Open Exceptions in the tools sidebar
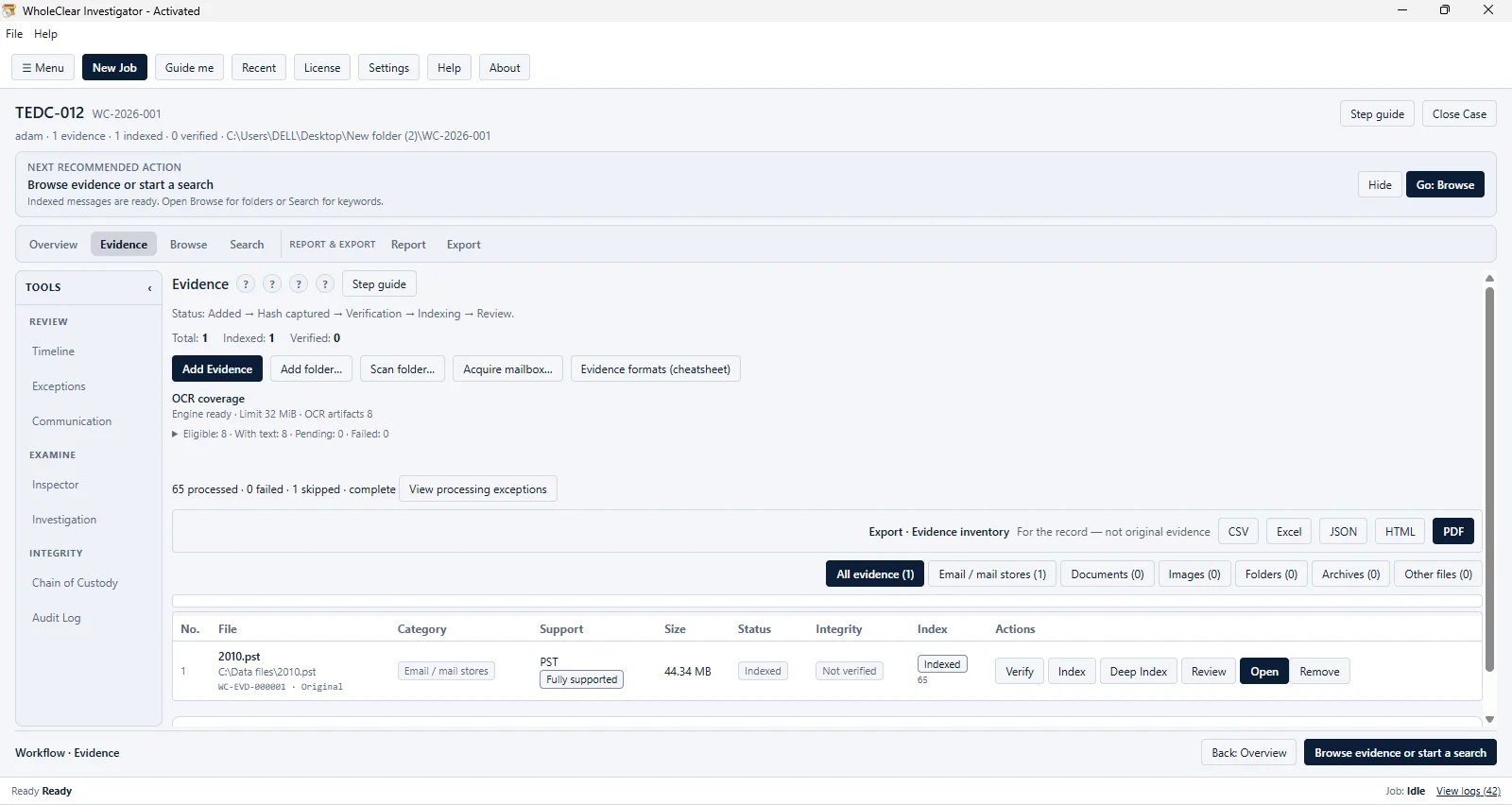This screenshot has height=805, width=1512. [x=59, y=386]
